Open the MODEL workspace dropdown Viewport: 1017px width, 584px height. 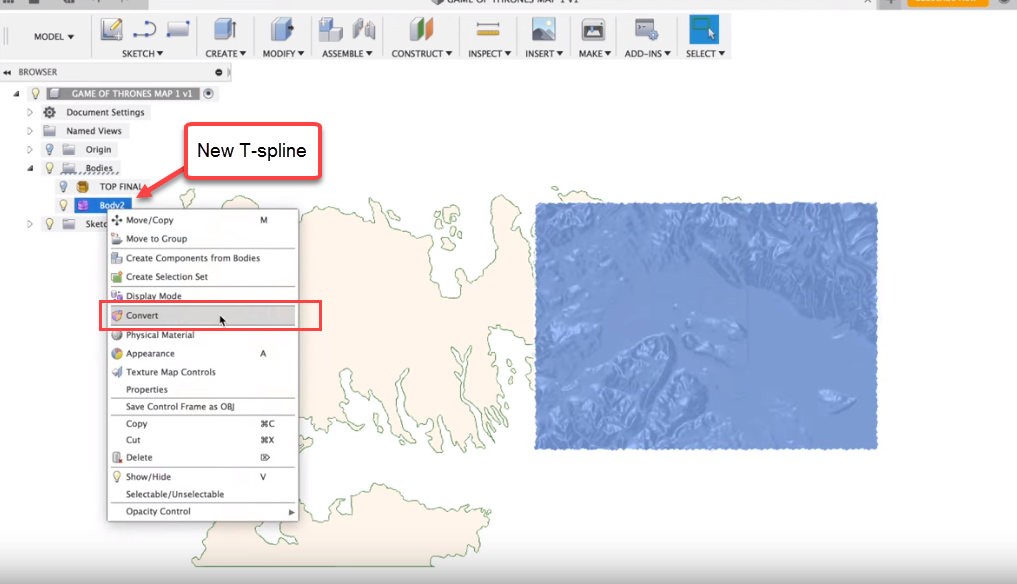54,37
